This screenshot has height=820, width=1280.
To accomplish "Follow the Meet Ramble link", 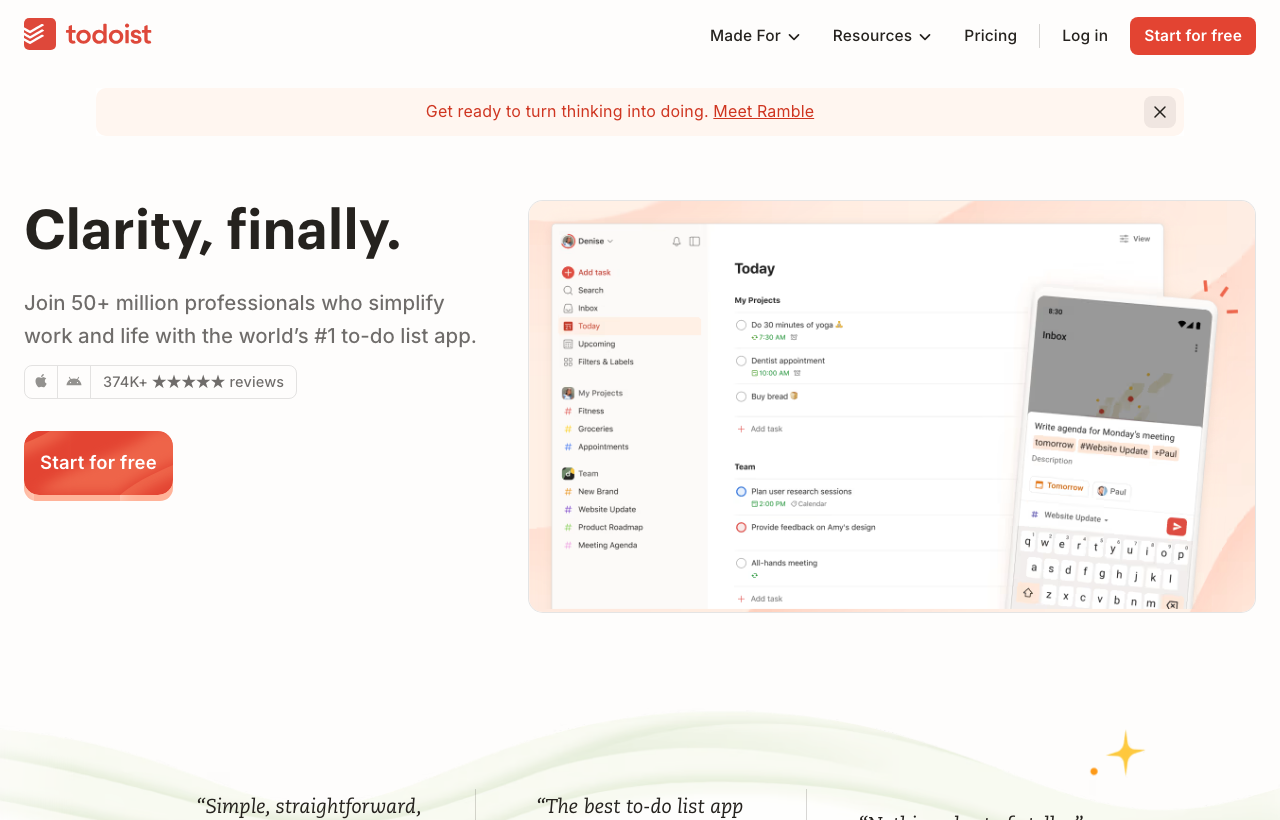I will click(763, 112).
